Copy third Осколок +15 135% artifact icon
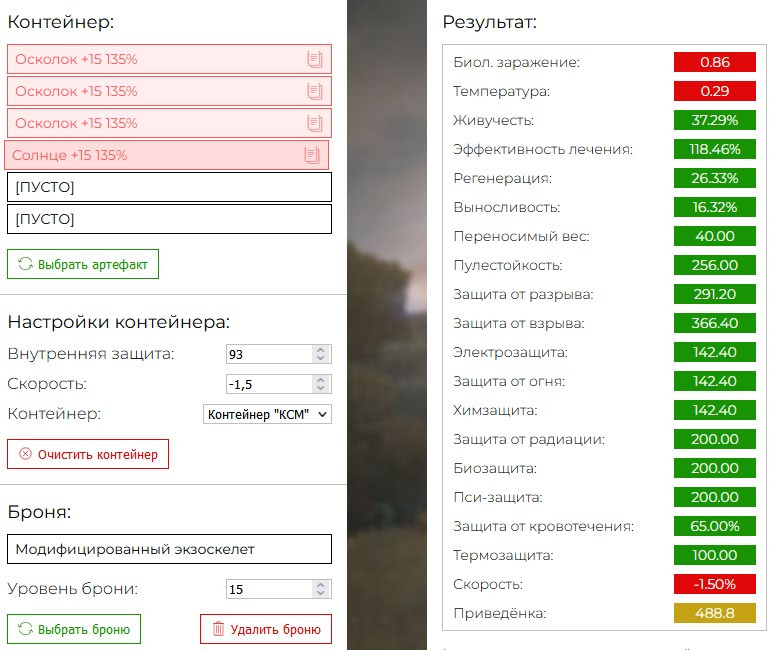The image size is (774, 650). coord(314,123)
